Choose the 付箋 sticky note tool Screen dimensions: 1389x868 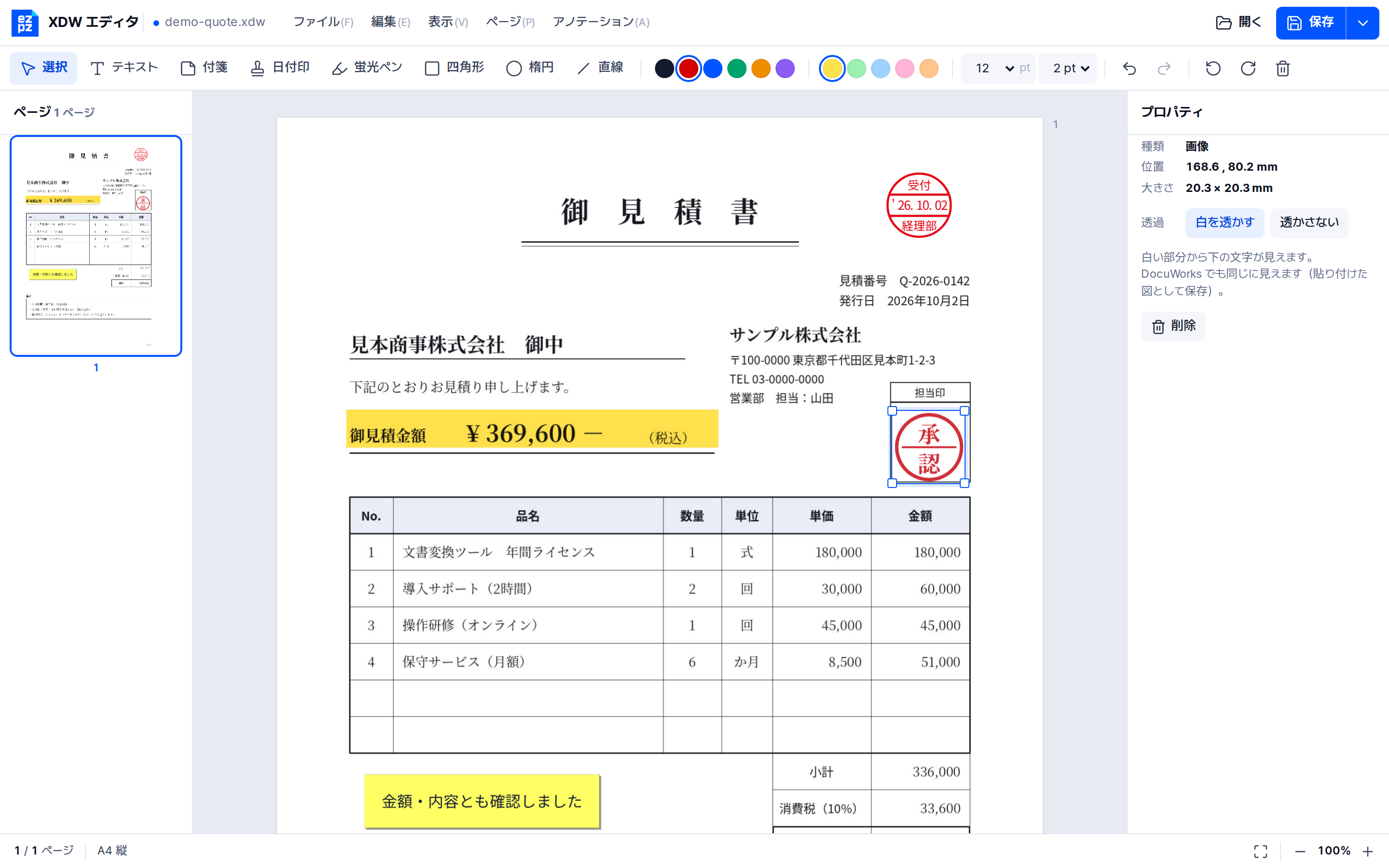coord(204,68)
